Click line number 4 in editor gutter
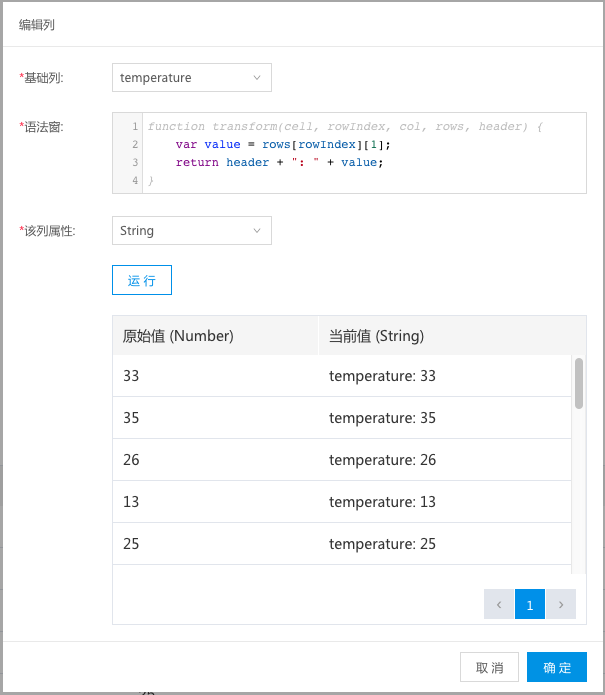This screenshot has width=605, height=695. pyautogui.click(x=135, y=180)
